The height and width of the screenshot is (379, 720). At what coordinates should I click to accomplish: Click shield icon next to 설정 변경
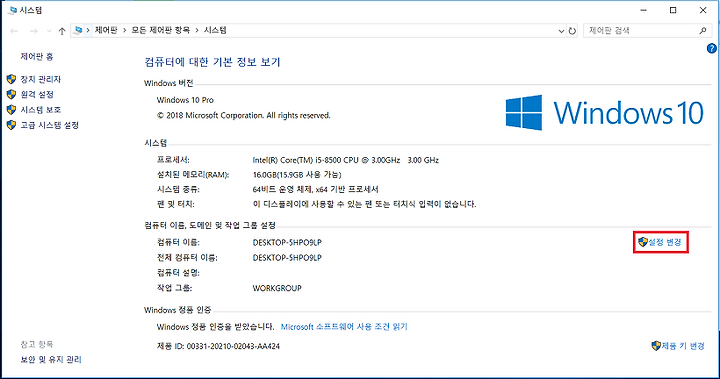coord(643,242)
